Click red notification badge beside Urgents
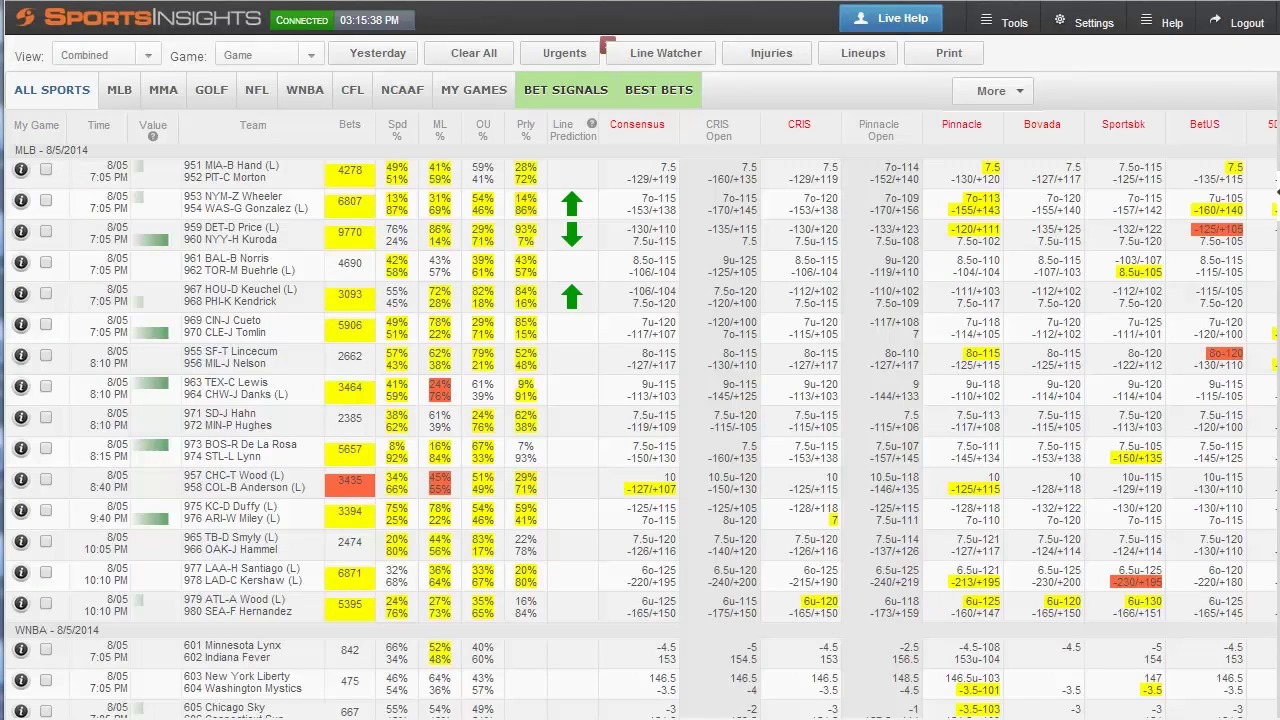Screen dimensions: 1280x720 [606, 45]
